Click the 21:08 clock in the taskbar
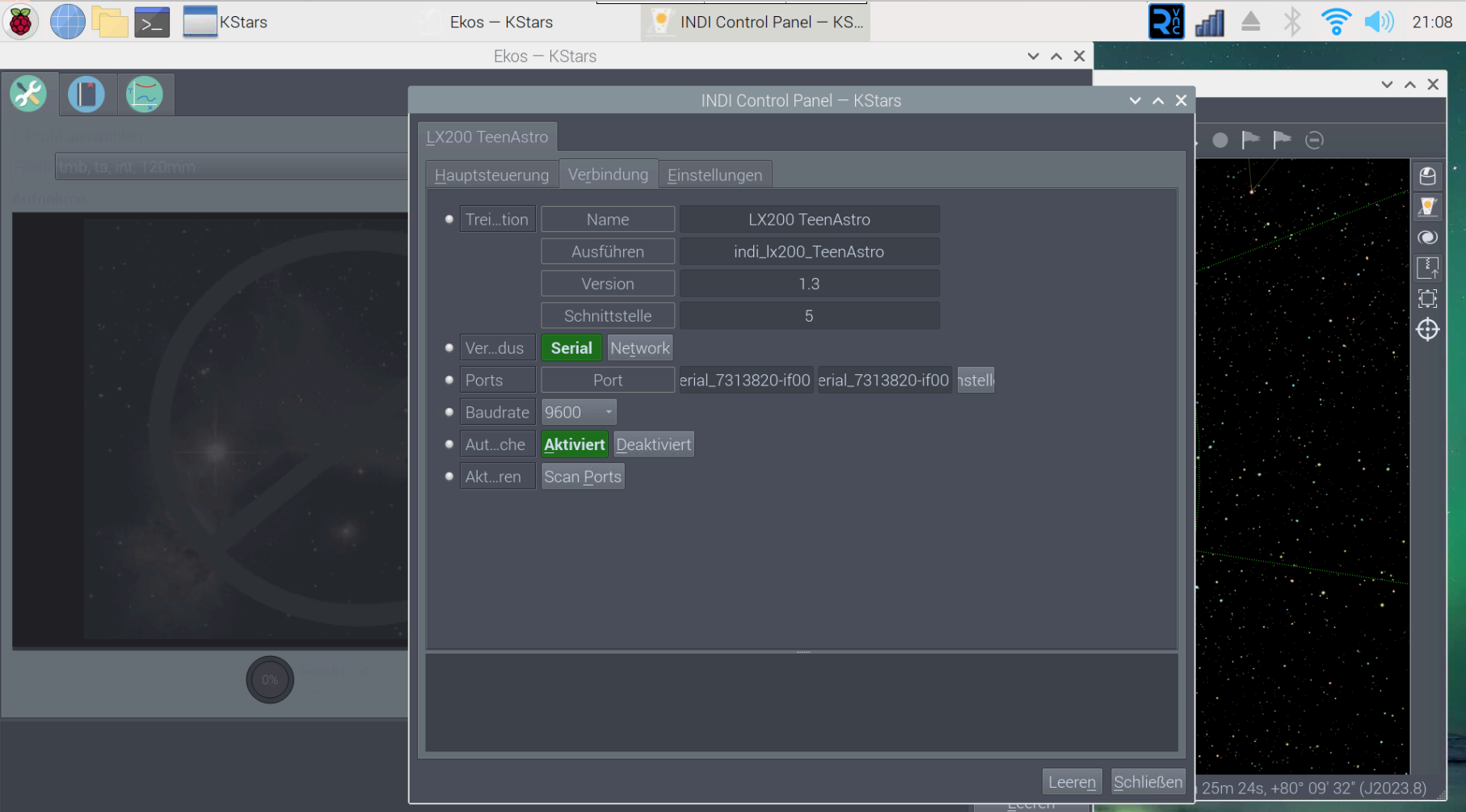 (1432, 22)
